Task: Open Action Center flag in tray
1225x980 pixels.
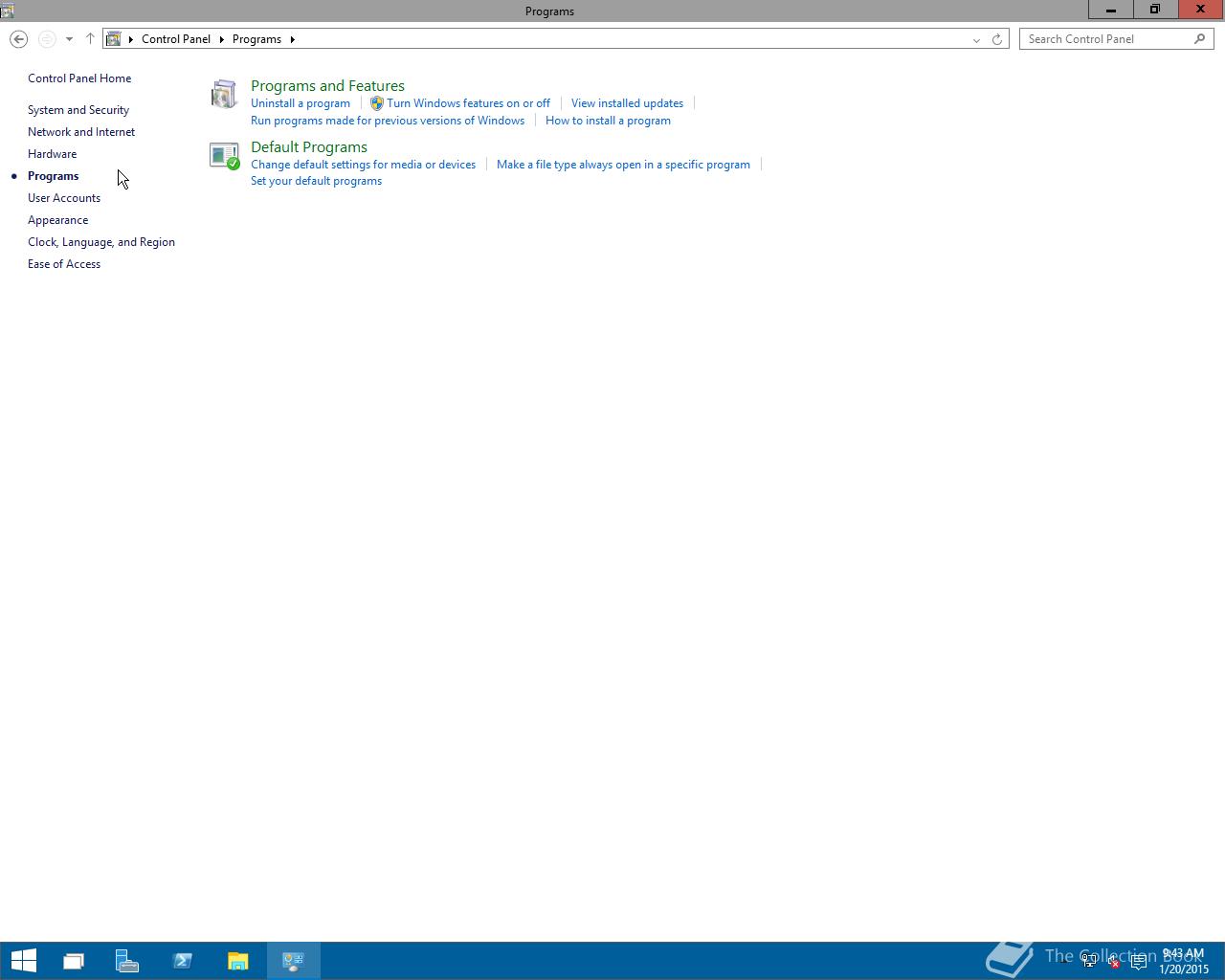Action: click(1138, 962)
